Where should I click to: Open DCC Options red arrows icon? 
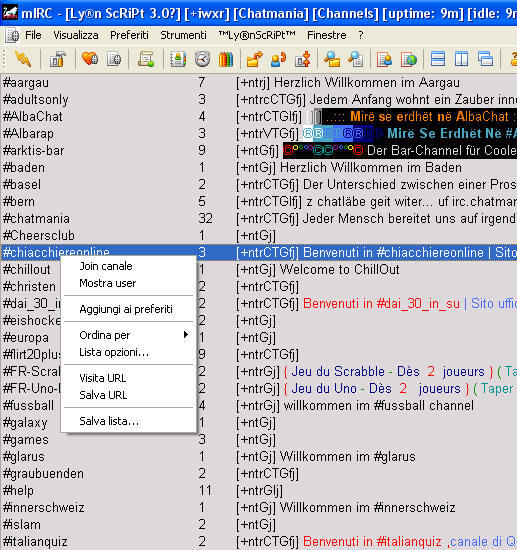tap(303, 59)
